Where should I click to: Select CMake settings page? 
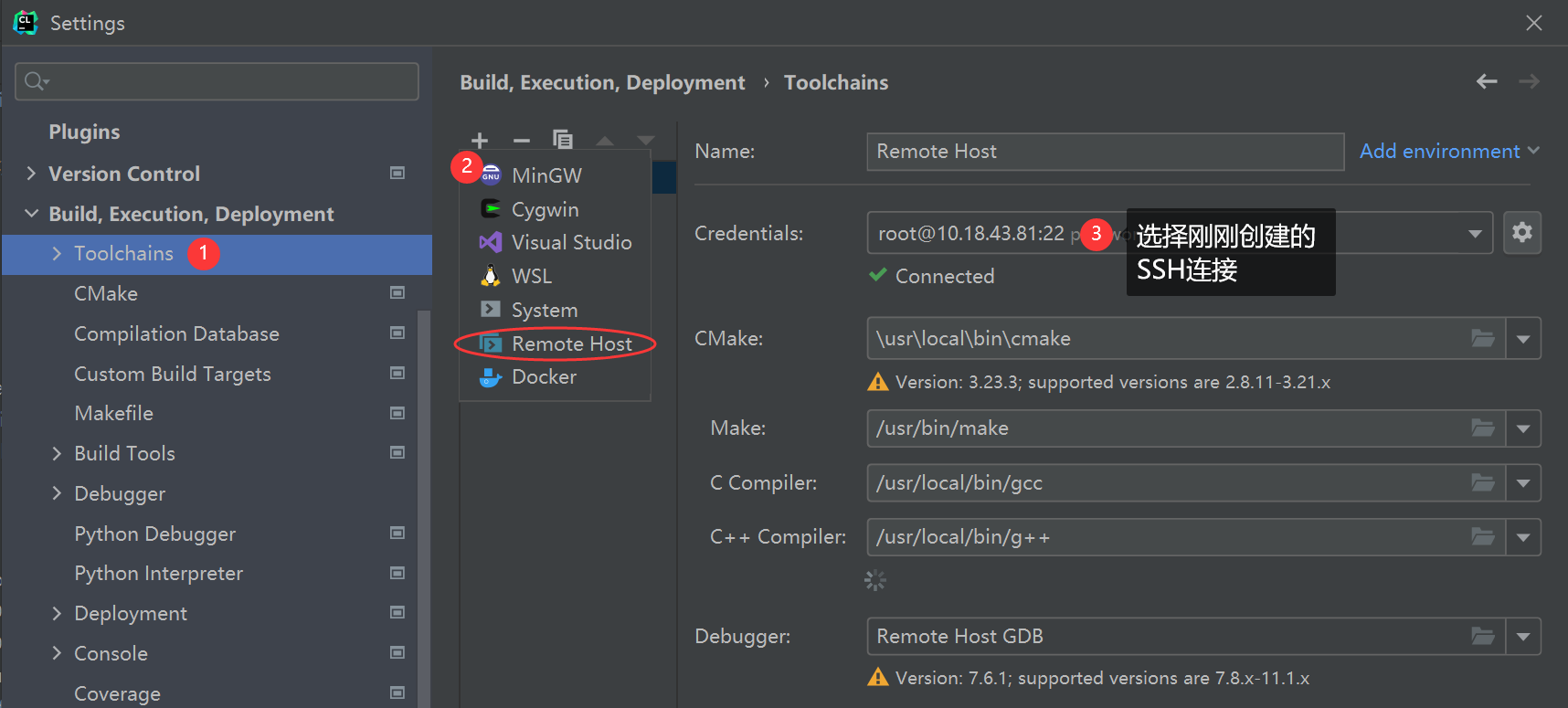tap(106, 294)
